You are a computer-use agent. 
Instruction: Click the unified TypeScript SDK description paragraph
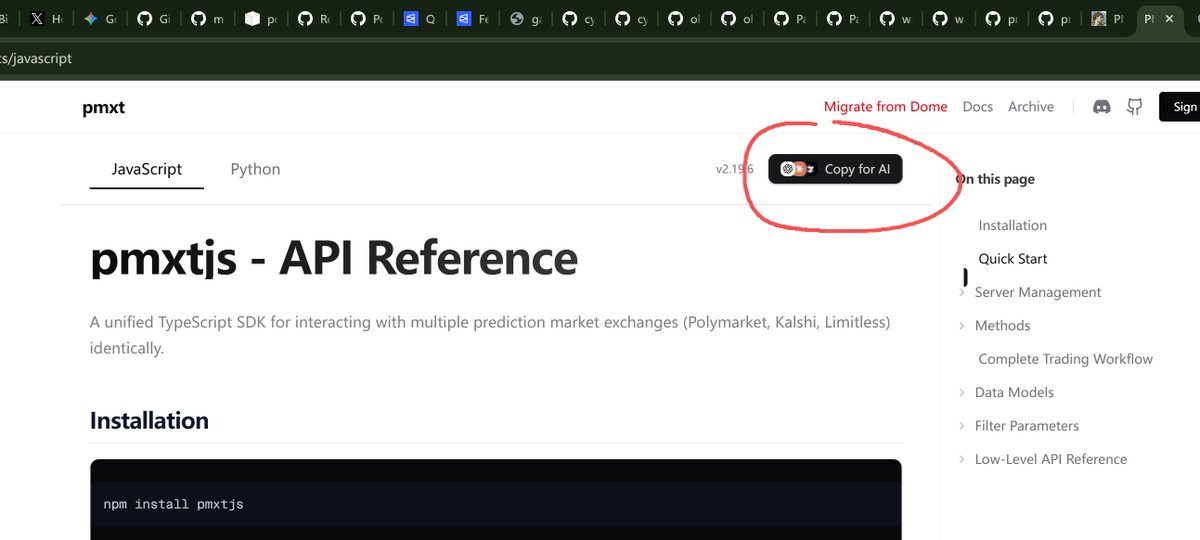490,336
